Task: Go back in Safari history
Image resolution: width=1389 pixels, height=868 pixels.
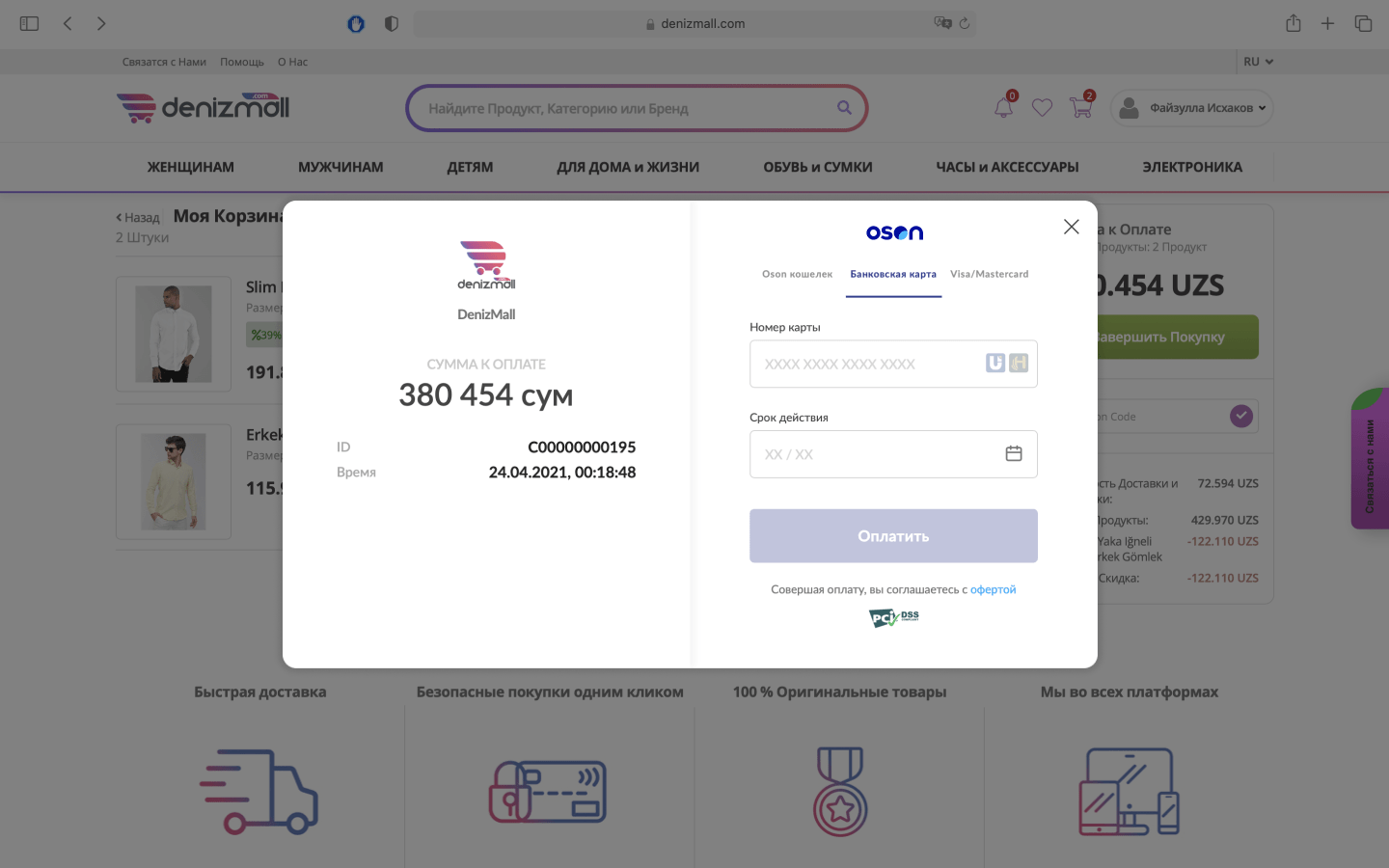Action: coord(68,23)
